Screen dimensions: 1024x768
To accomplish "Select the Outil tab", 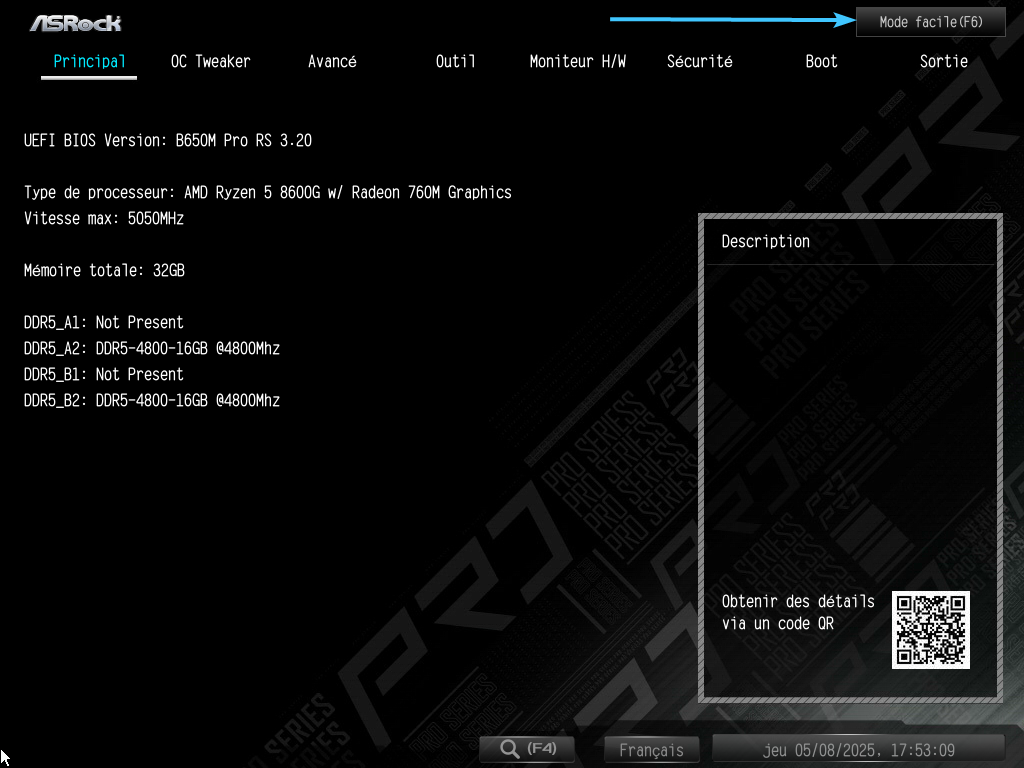I will click(455, 61).
